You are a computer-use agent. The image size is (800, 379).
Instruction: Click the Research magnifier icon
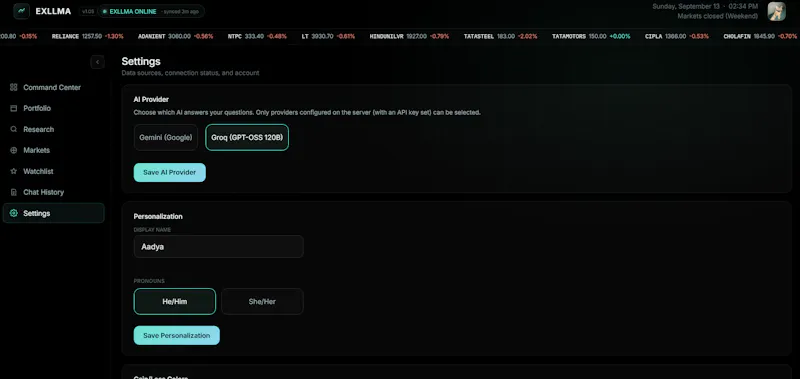pos(14,129)
